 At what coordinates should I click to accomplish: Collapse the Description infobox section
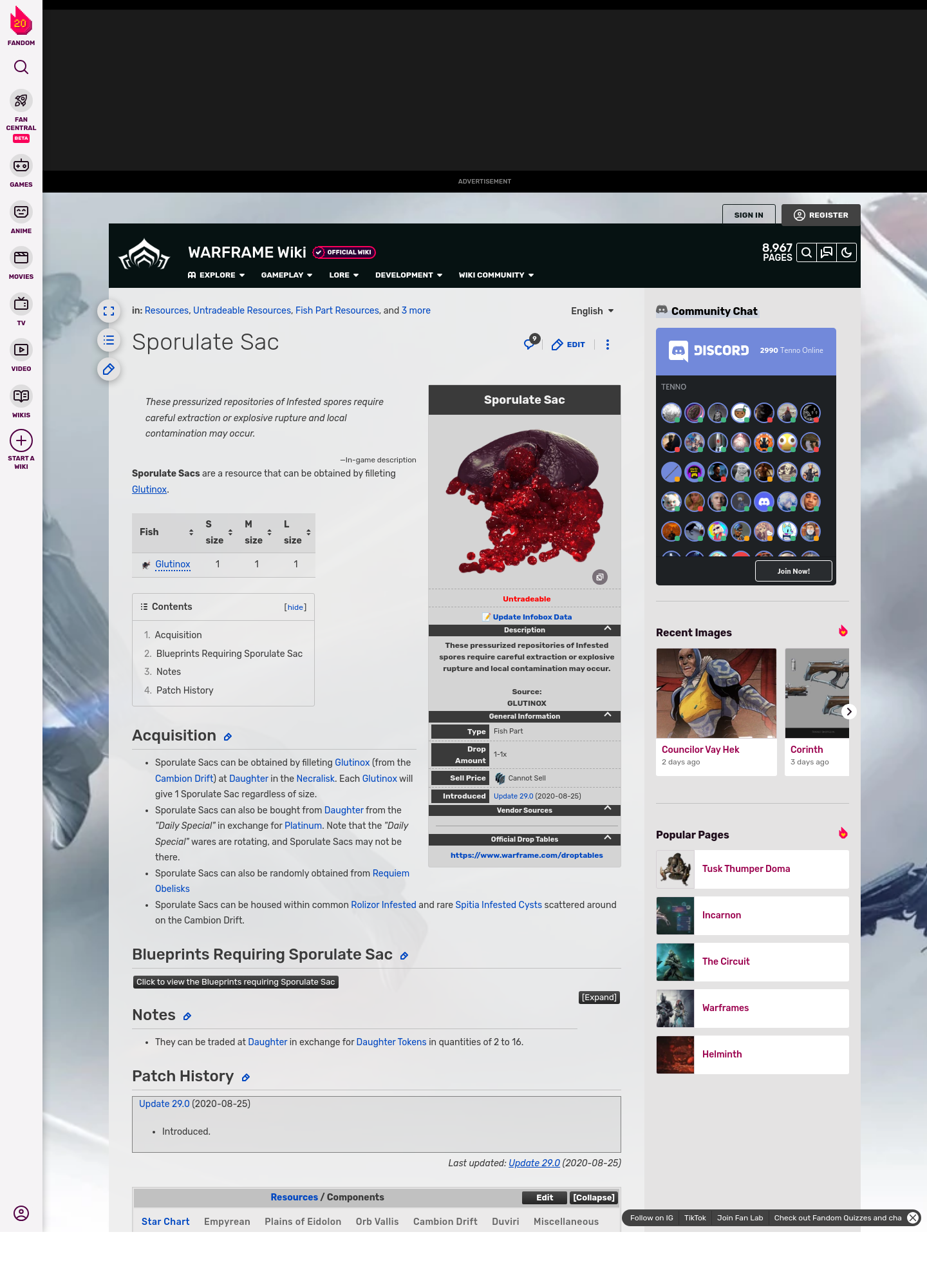coord(608,629)
